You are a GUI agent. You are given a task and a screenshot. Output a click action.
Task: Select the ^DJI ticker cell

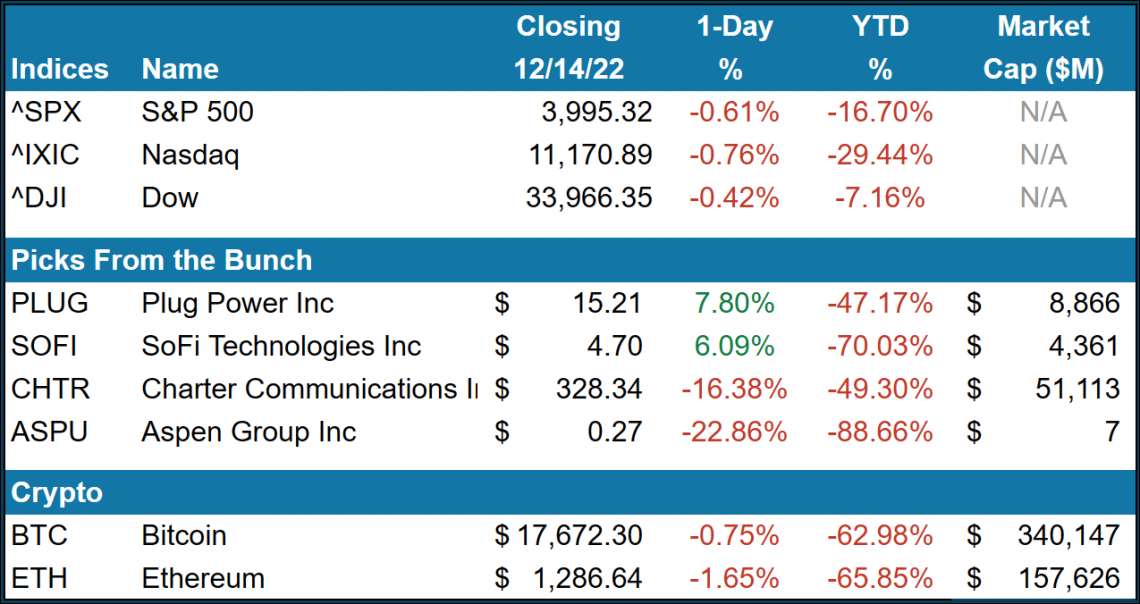coord(43,198)
